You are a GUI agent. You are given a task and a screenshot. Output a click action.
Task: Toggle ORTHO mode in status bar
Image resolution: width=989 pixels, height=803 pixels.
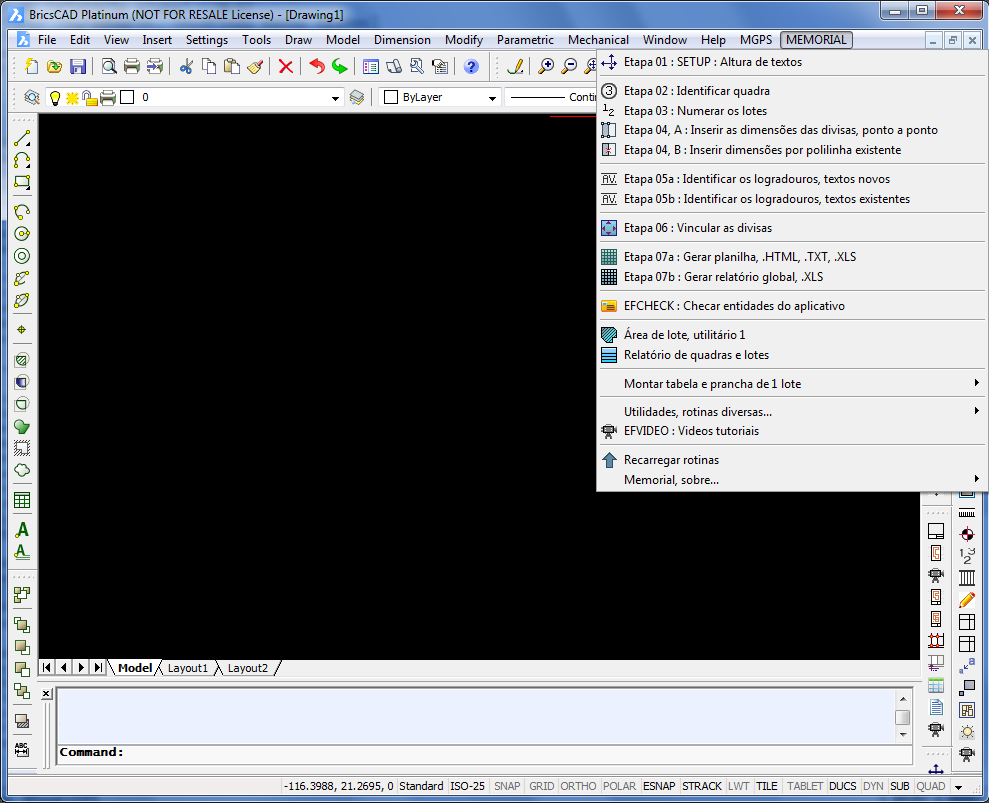pos(577,786)
